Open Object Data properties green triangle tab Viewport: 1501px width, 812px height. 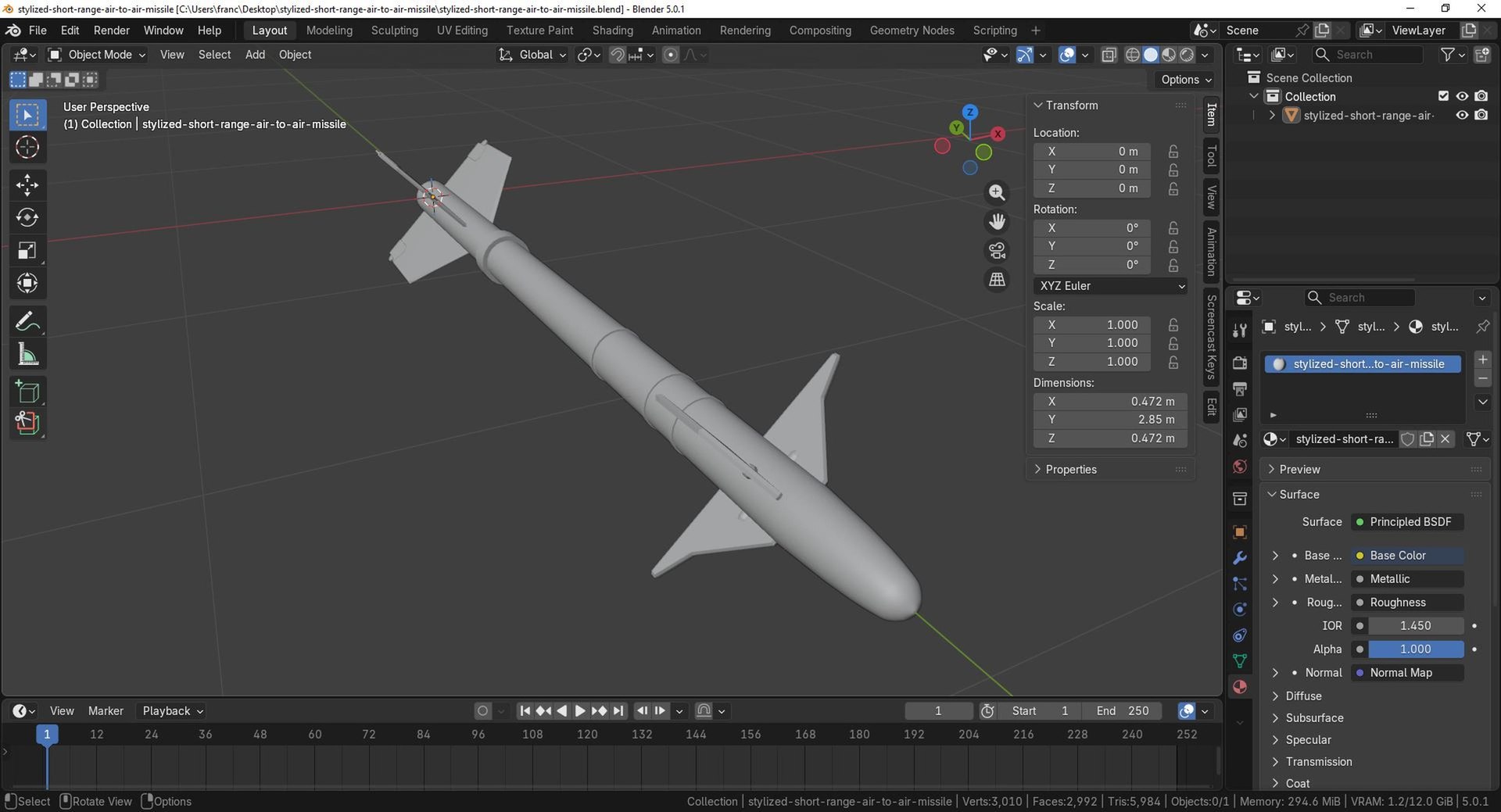pyautogui.click(x=1240, y=661)
